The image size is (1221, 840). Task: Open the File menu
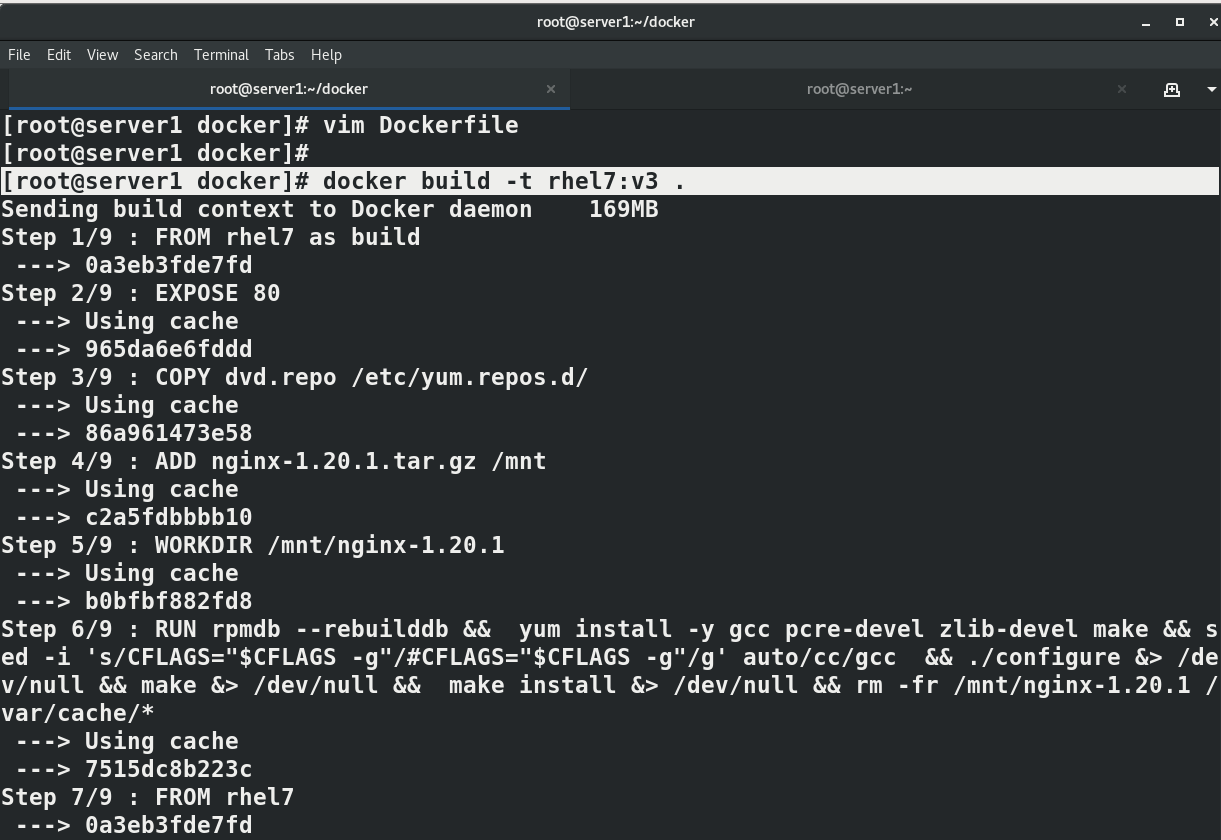pyautogui.click(x=19, y=55)
